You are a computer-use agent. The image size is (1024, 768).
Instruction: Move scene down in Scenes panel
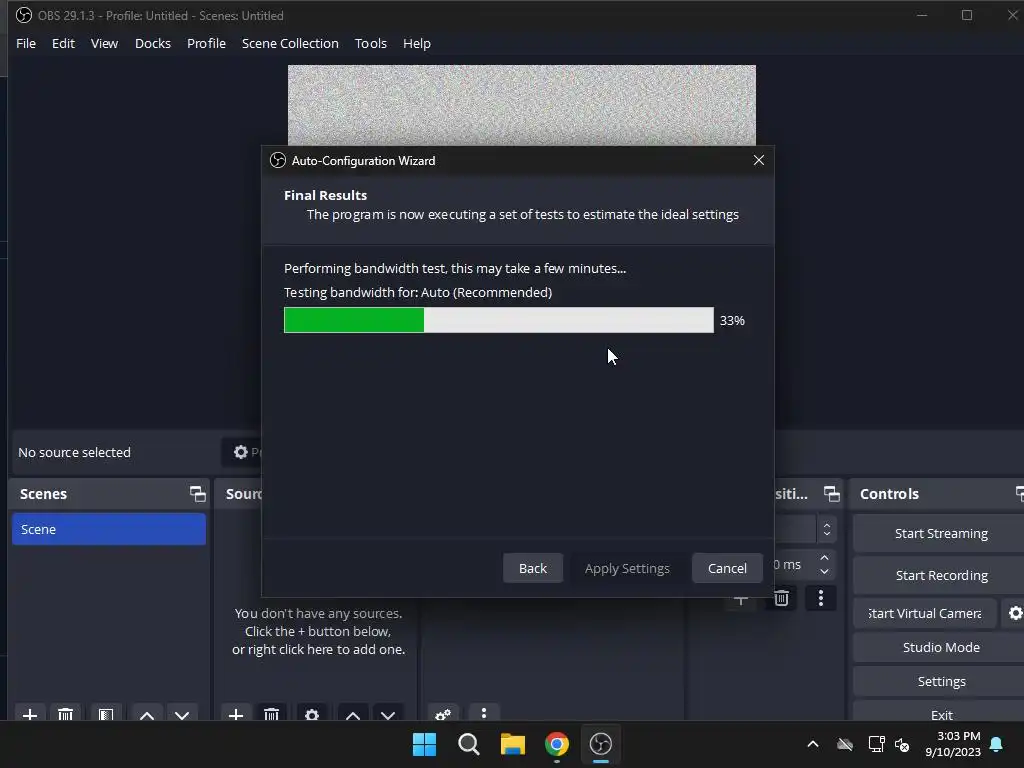tap(182, 714)
